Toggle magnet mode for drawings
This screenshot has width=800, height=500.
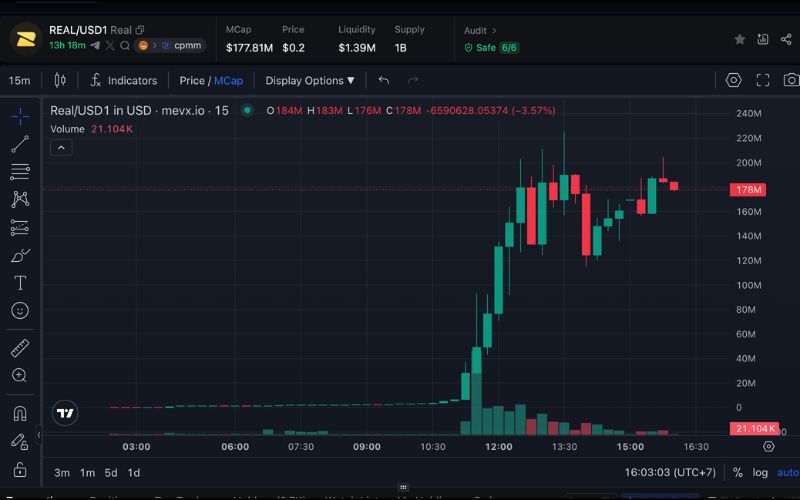19,413
